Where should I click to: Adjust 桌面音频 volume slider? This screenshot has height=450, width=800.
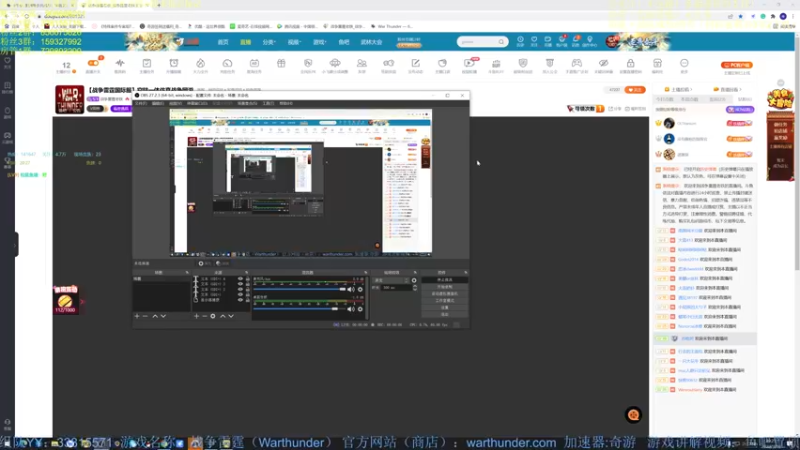click(300, 309)
